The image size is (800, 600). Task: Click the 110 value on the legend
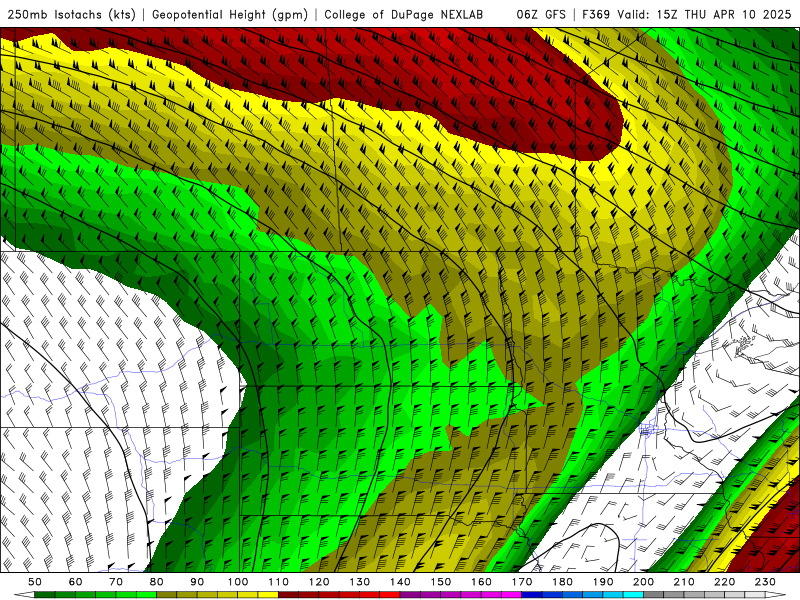(279, 582)
